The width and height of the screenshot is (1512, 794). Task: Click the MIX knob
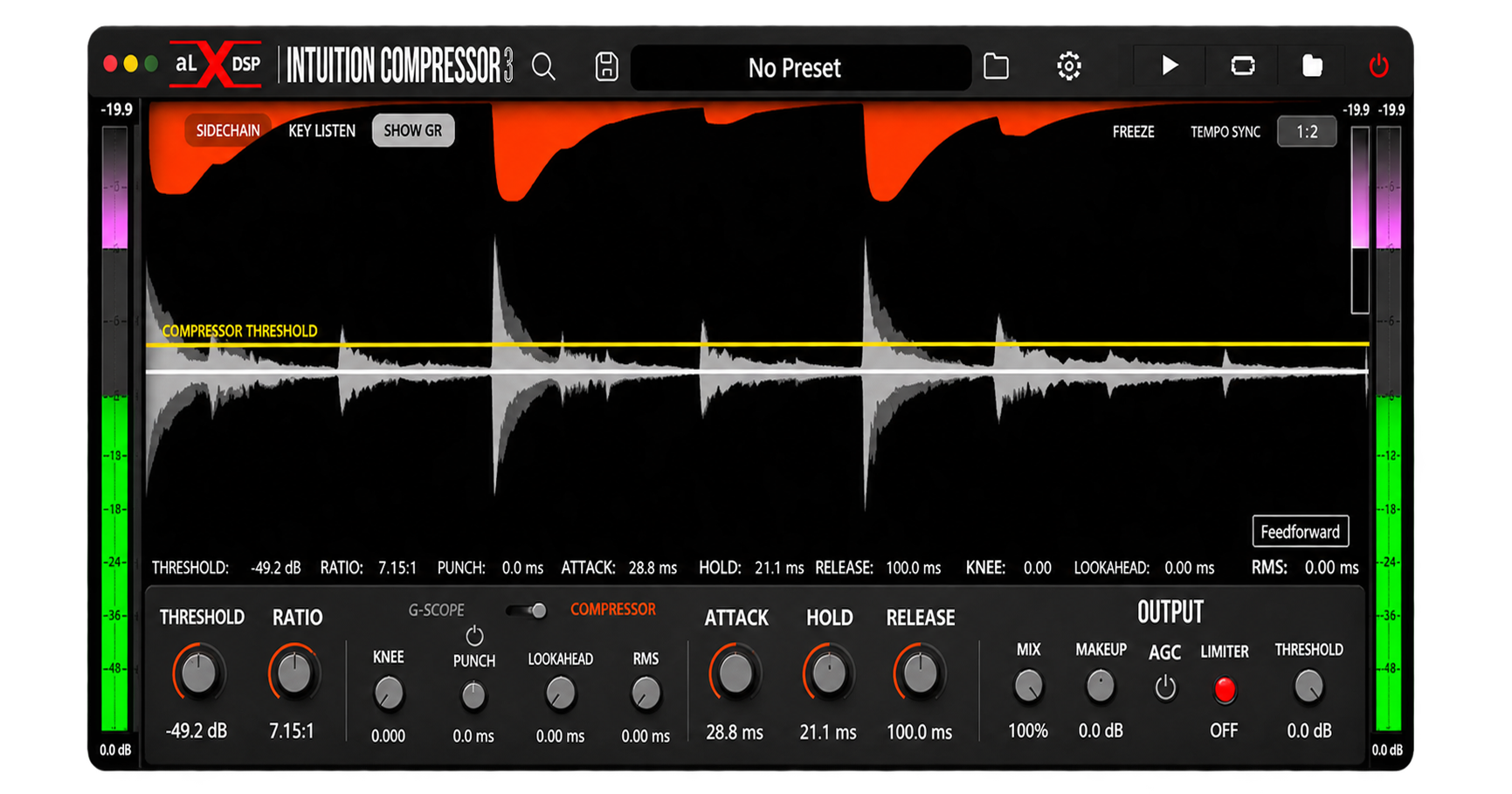pos(1028,687)
